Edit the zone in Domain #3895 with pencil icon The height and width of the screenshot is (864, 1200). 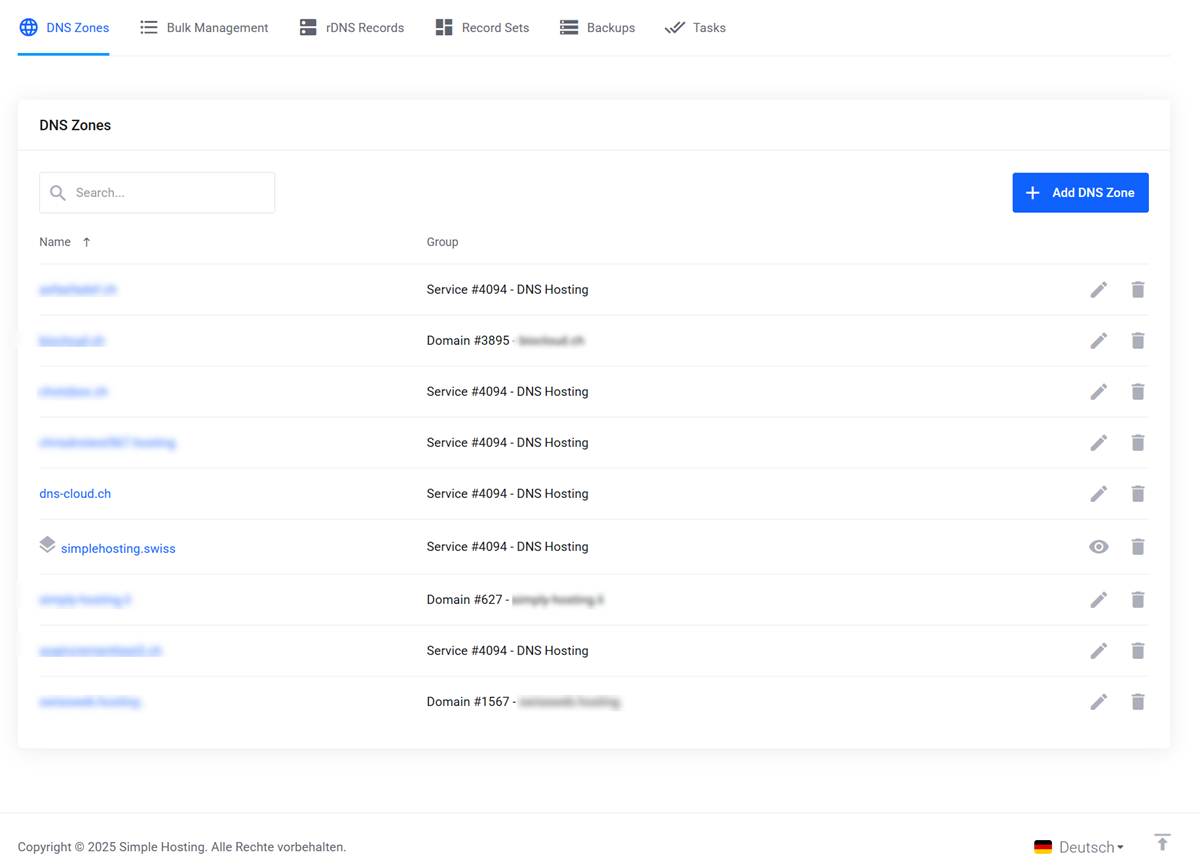tap(1098, 340)
